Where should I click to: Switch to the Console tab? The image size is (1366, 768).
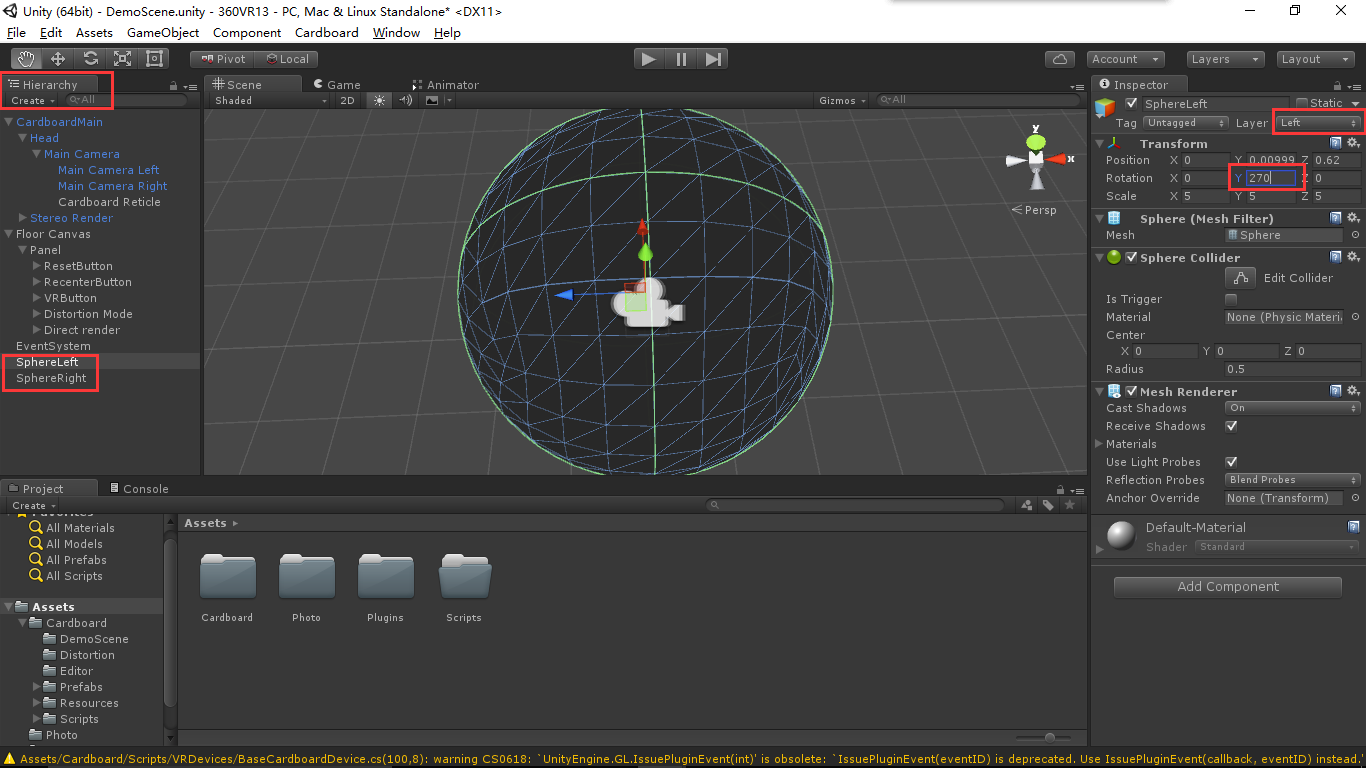coord(138,489)
